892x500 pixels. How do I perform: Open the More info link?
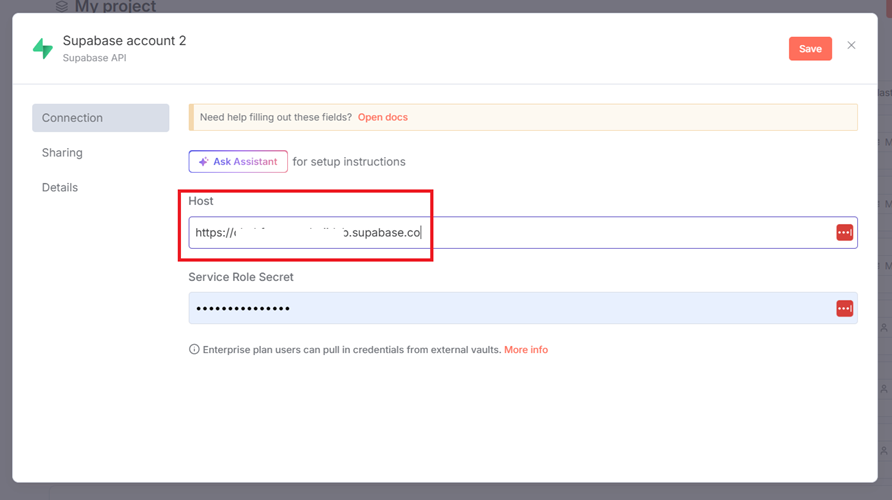[x=525, y=350]
